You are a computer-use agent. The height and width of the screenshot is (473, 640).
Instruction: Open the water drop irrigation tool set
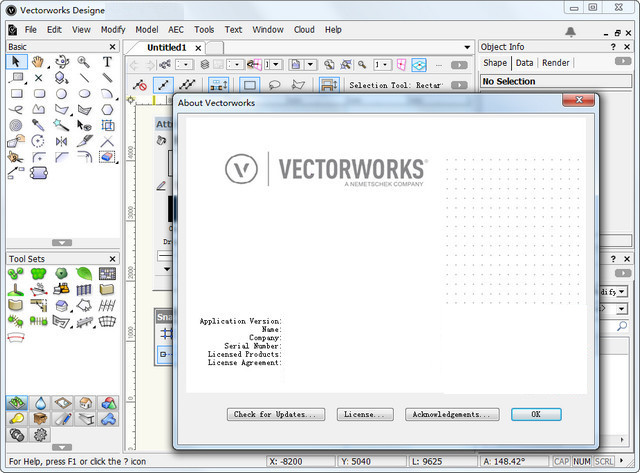40,404
